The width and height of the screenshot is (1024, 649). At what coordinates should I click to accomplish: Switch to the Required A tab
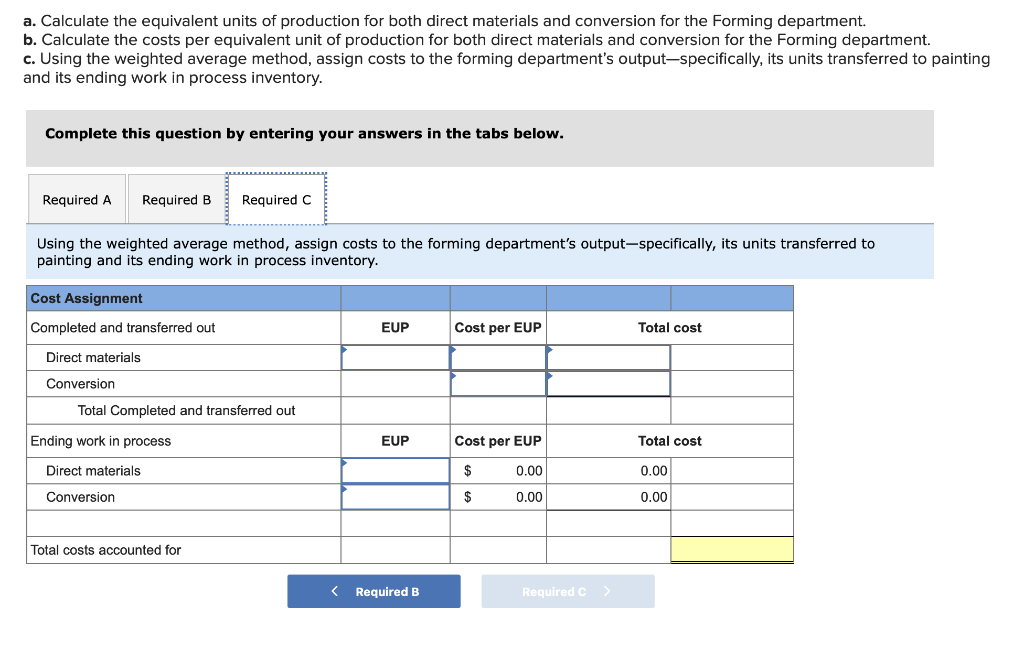tap(76, 198)
